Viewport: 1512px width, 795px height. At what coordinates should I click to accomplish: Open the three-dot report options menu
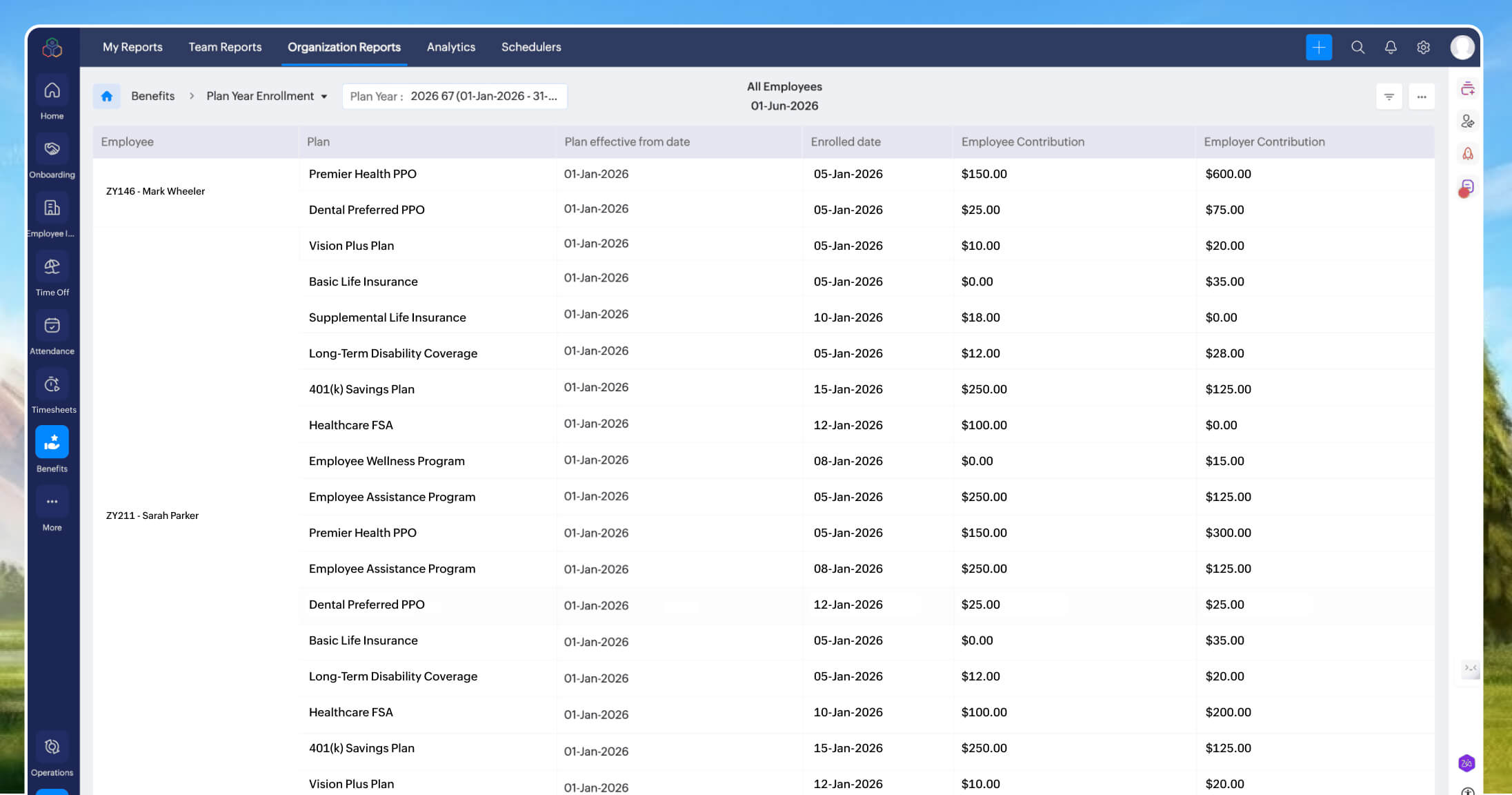[x=1422, y=97]
